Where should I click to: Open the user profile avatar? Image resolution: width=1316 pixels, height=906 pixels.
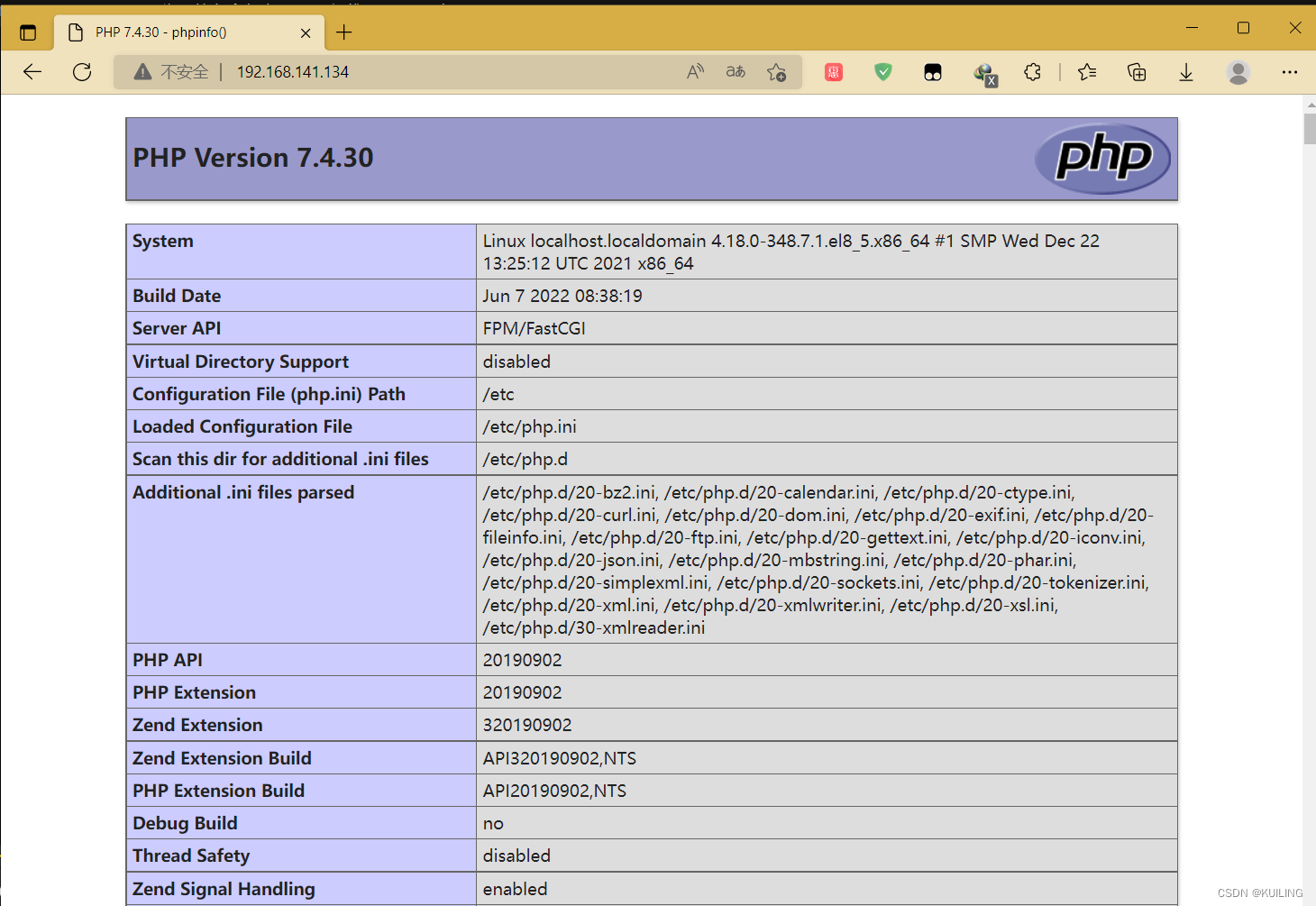1238,72
